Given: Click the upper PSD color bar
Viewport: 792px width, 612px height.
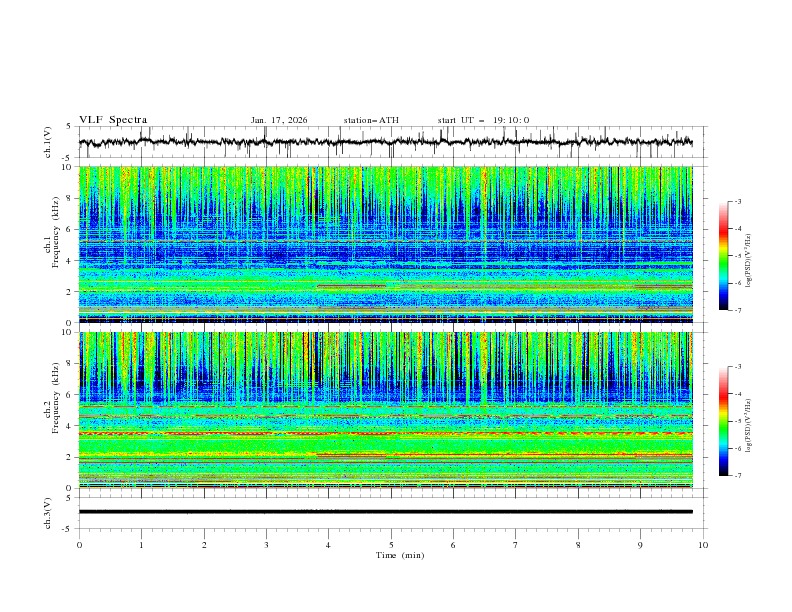Looking at the screenshot, I should 723,256.
